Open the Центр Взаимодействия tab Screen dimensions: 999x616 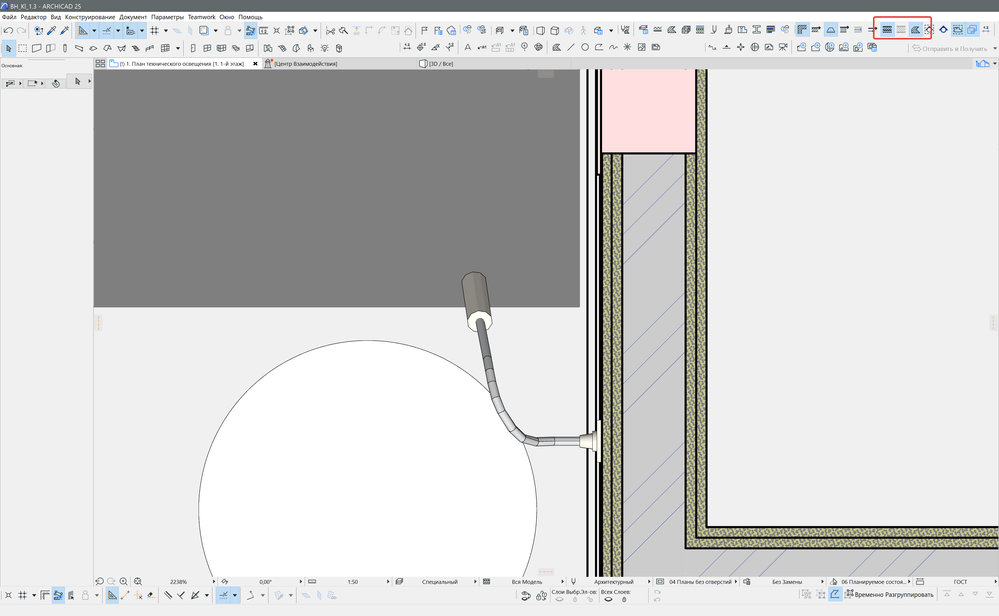pos(305,64)
